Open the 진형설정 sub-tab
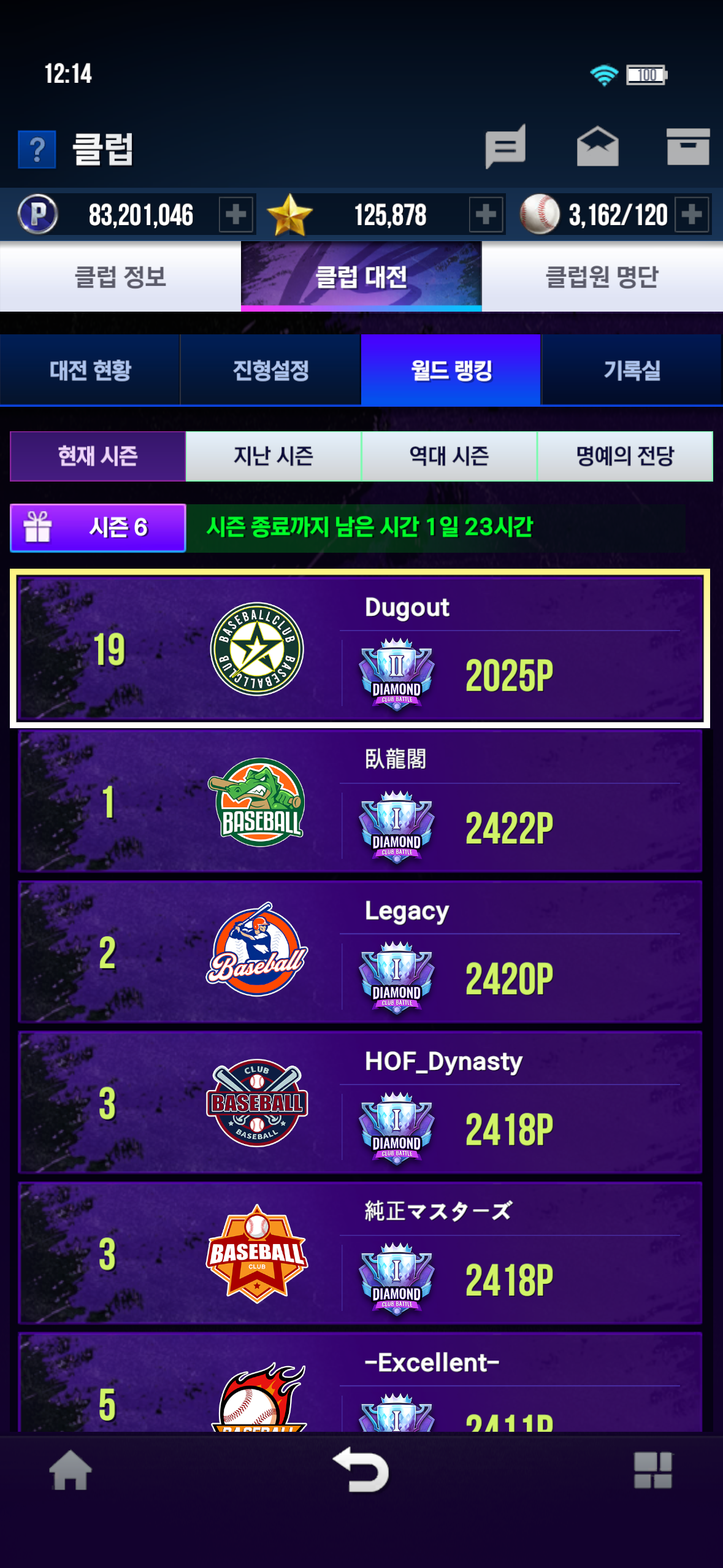 coord(270,370)
